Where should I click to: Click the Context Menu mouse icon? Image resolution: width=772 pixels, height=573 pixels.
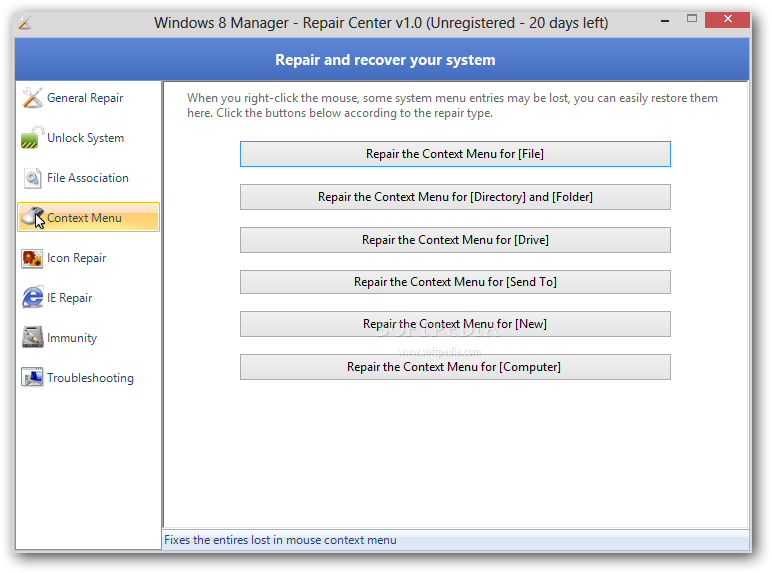33,217
